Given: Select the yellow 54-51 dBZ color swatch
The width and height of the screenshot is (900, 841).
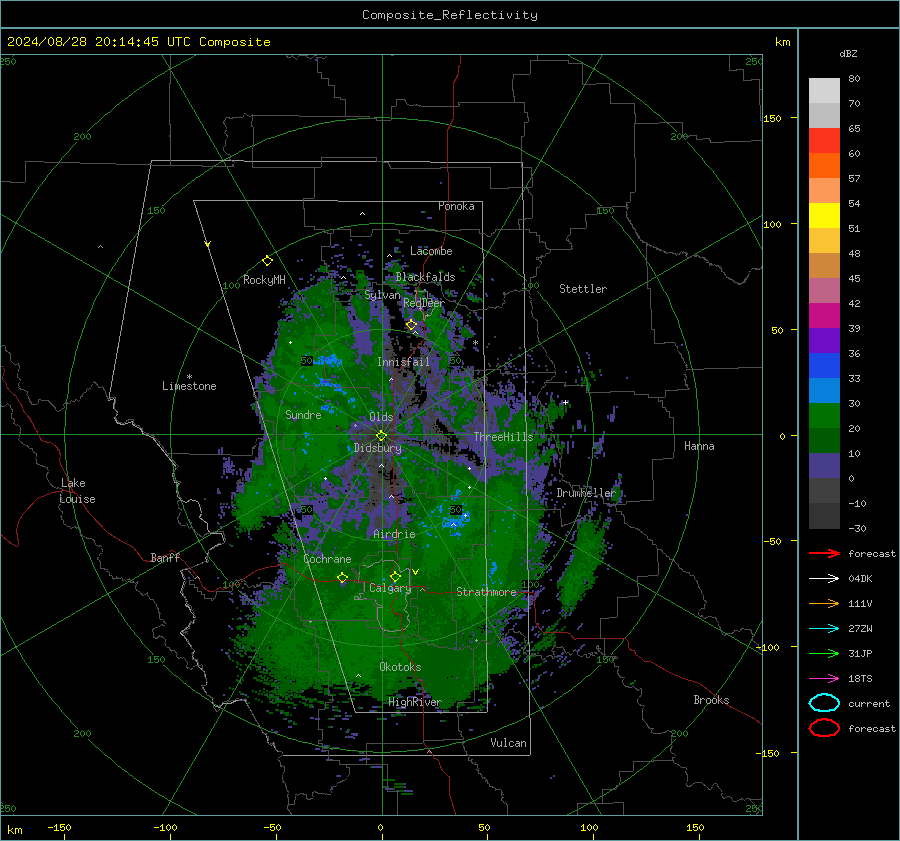Looking at the screenshot, I should pyautogui.click(x=824, y=216).
